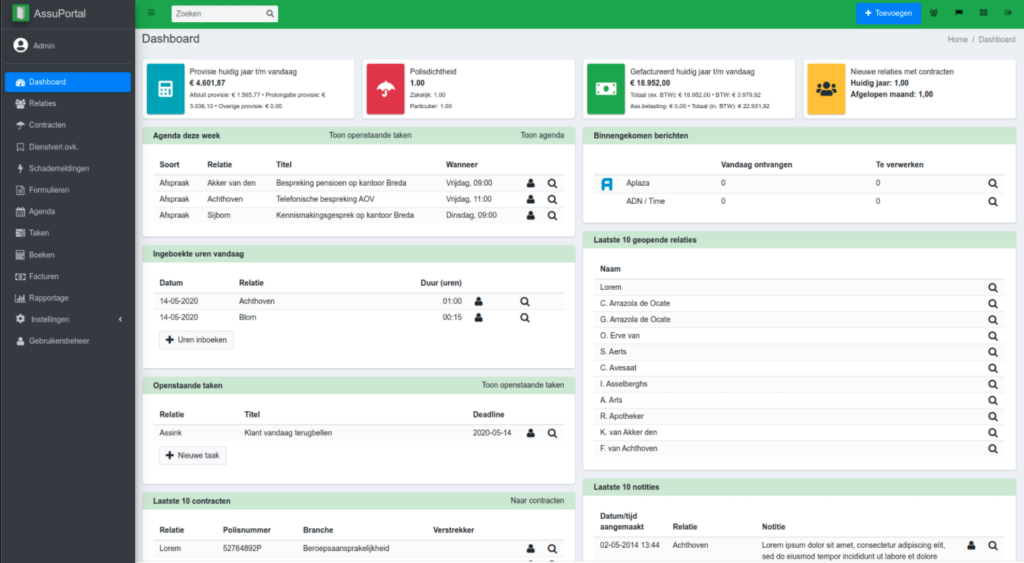Open Rapportage in sidebar
This screenshot has width=1024, height=563.
coord(68,298)
